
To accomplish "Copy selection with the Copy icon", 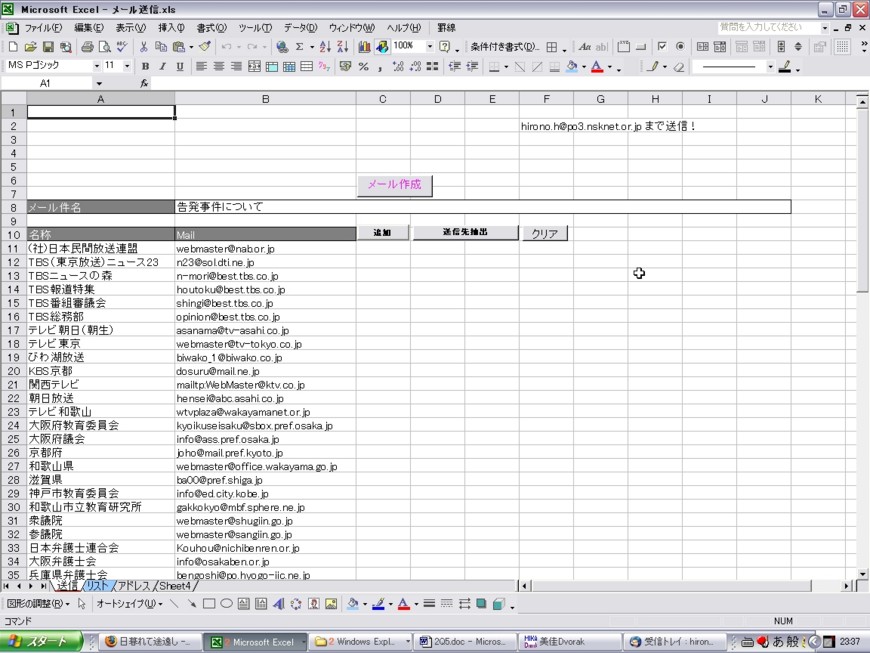I will click(x=161, y=47).
